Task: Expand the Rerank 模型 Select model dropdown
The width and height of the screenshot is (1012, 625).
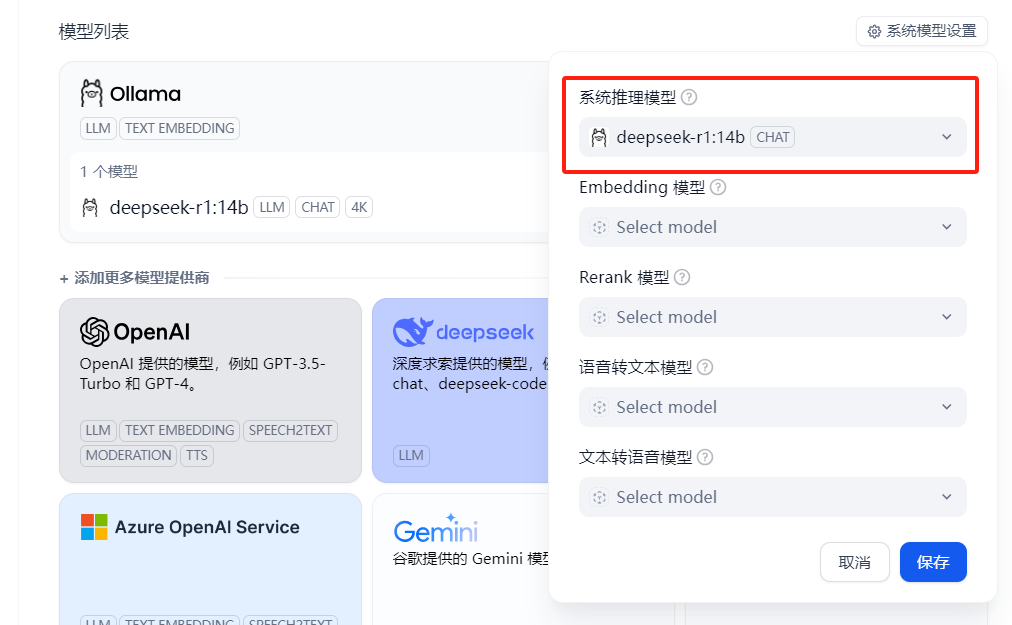Action: pyautogui.click(x=773, y=317)
